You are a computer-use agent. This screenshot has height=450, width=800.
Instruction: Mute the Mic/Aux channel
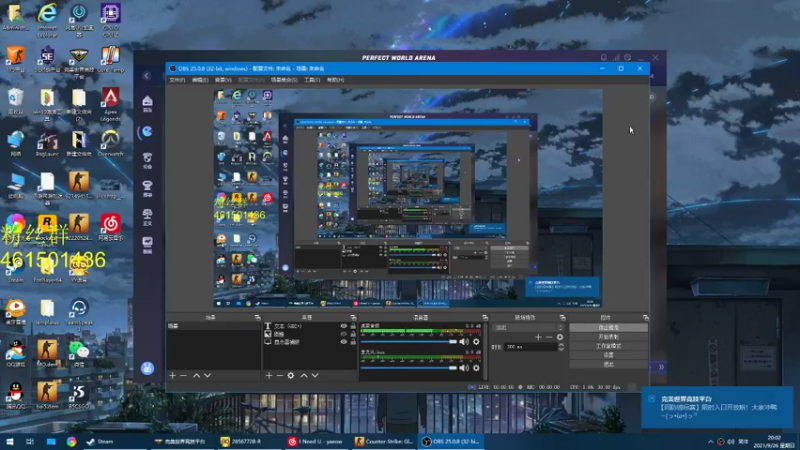(x=464, y=368)
